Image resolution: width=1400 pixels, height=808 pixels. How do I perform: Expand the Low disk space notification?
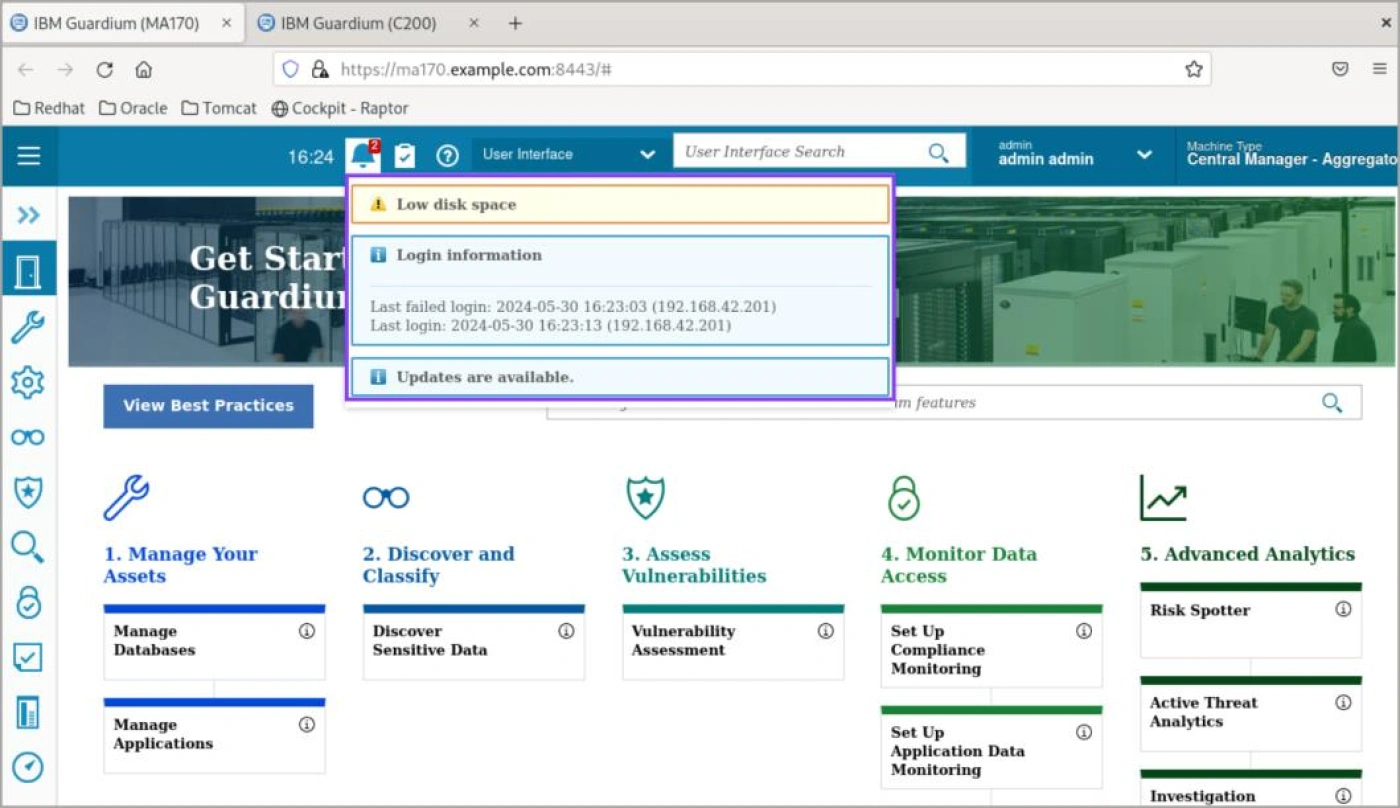[620, 204]
